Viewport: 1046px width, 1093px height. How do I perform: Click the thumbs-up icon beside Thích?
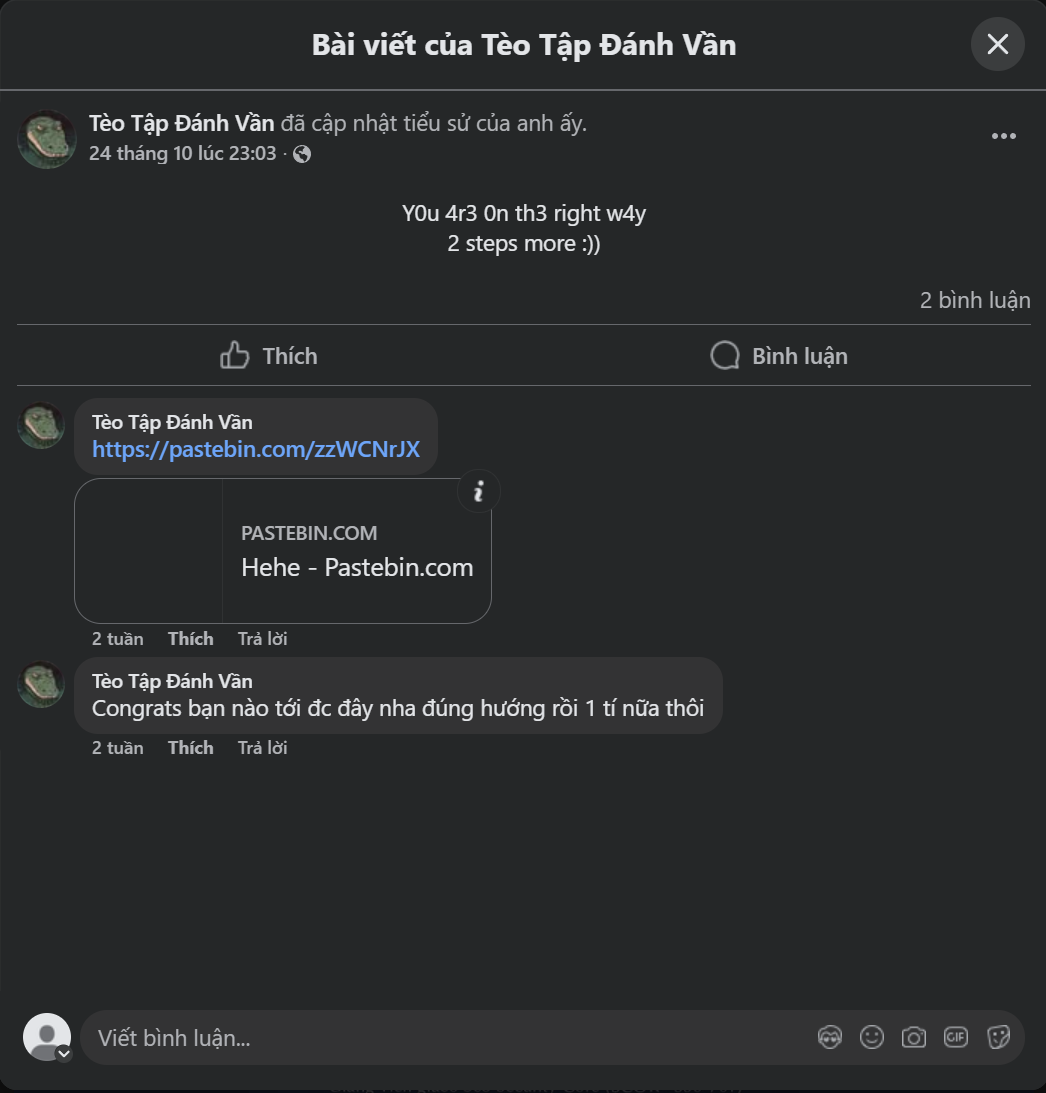coord(233,355)
